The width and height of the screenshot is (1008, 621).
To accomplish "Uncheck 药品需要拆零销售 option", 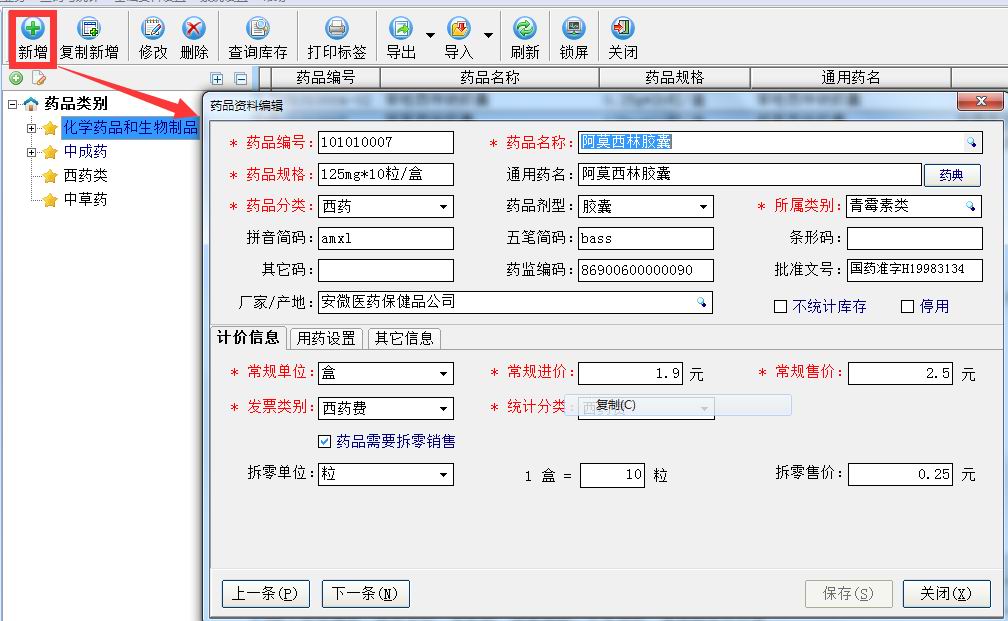I will coord(324,440).
